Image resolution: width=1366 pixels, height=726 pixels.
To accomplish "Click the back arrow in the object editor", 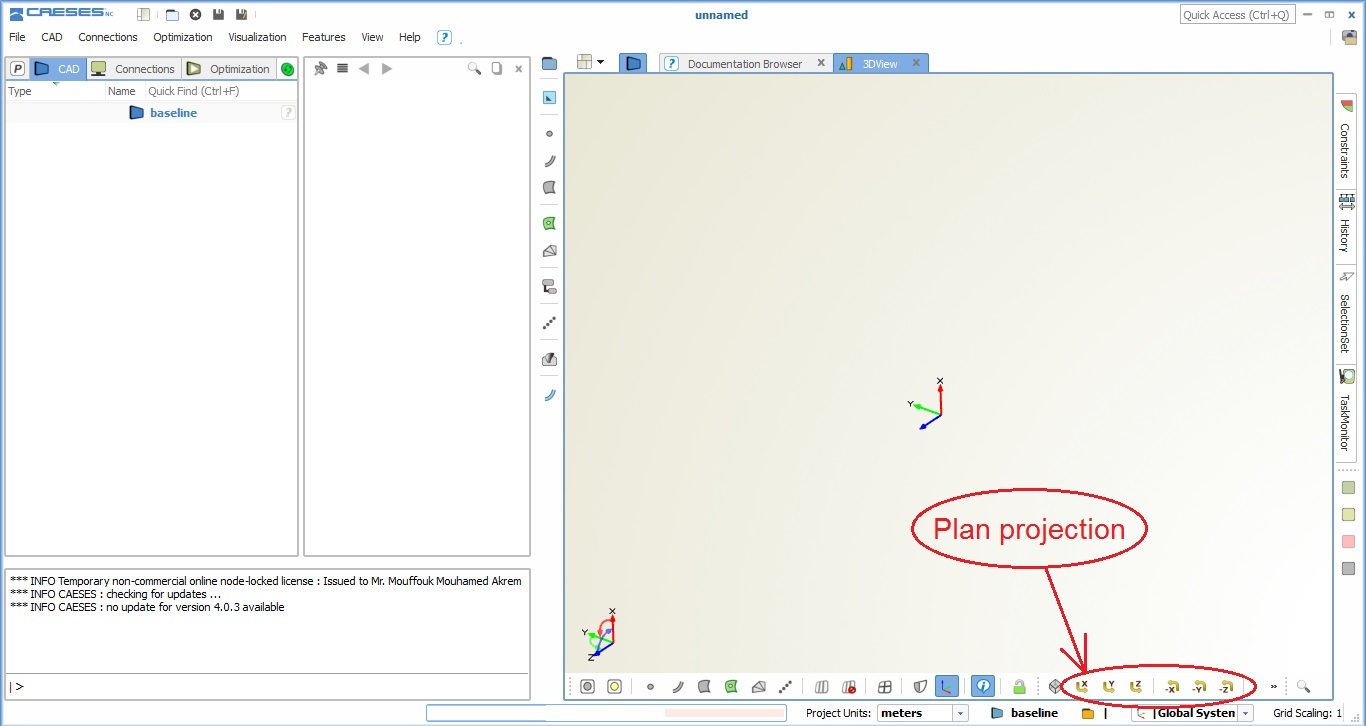I will pos(364,69).
